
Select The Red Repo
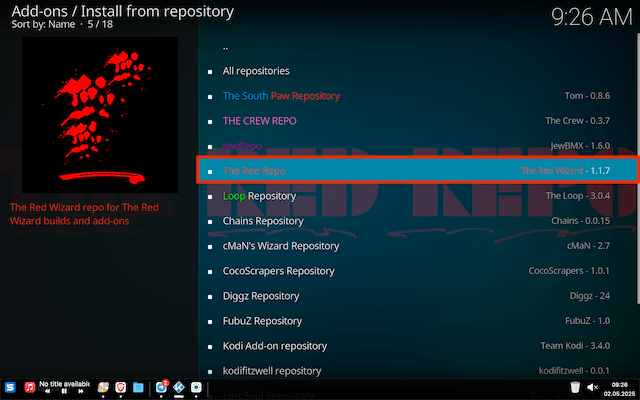(417, 171)
